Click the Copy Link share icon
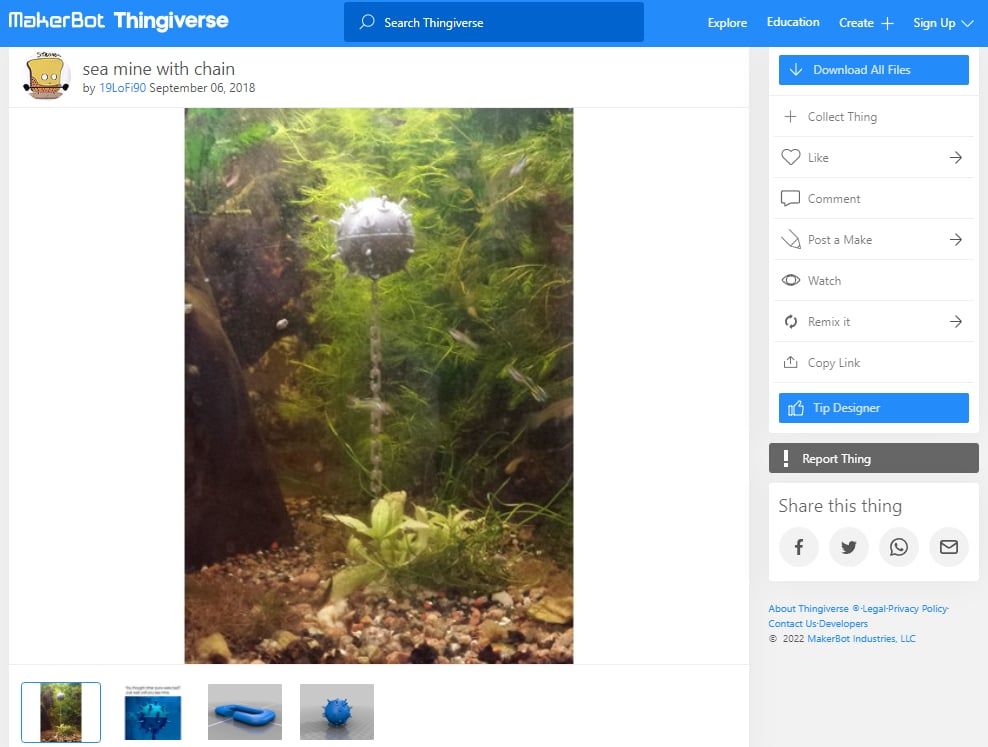The width and height of the screenshot is (988, 747). click(790, 363)
